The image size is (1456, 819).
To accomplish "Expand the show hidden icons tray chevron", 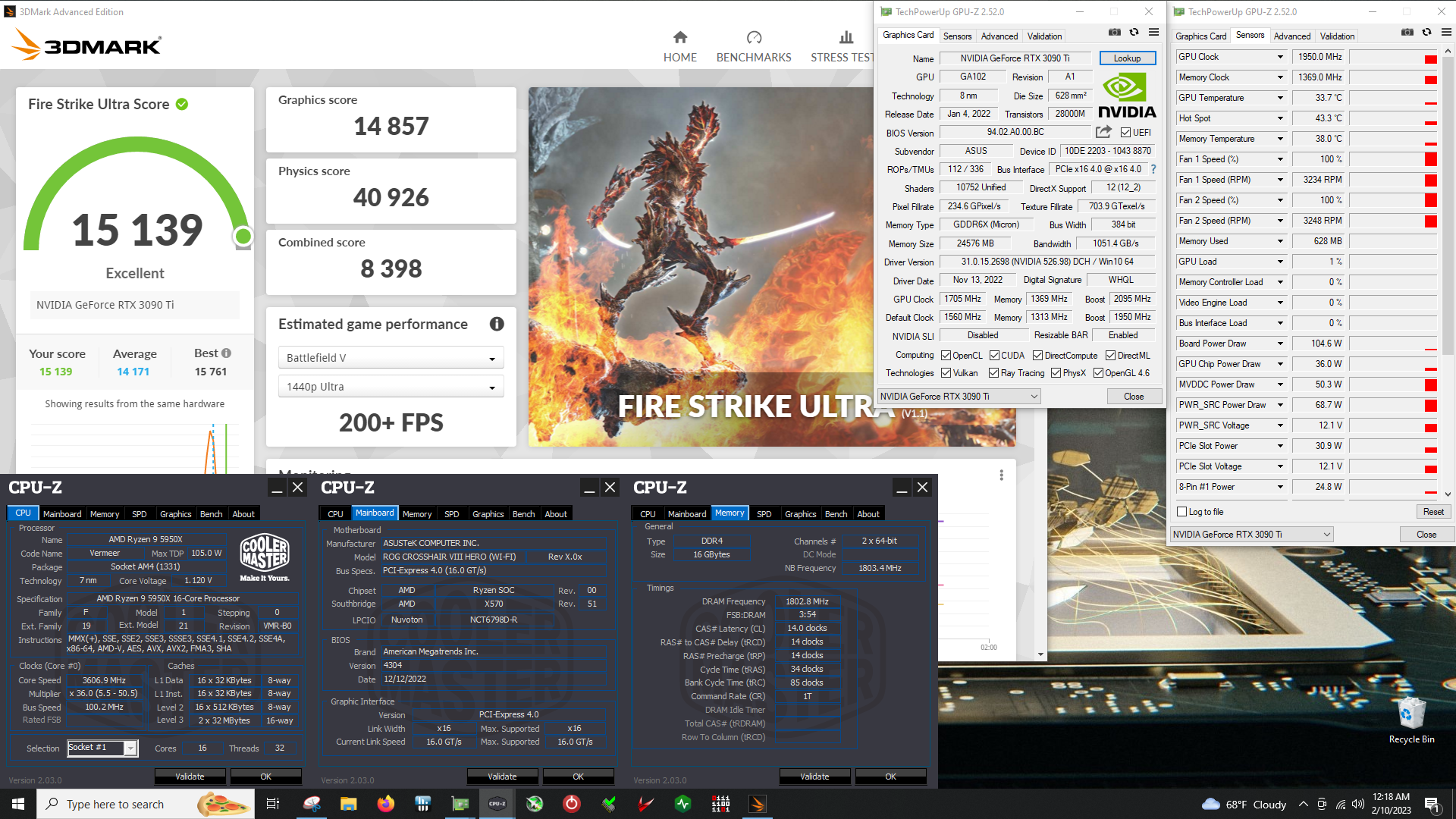I will 1303,804.
